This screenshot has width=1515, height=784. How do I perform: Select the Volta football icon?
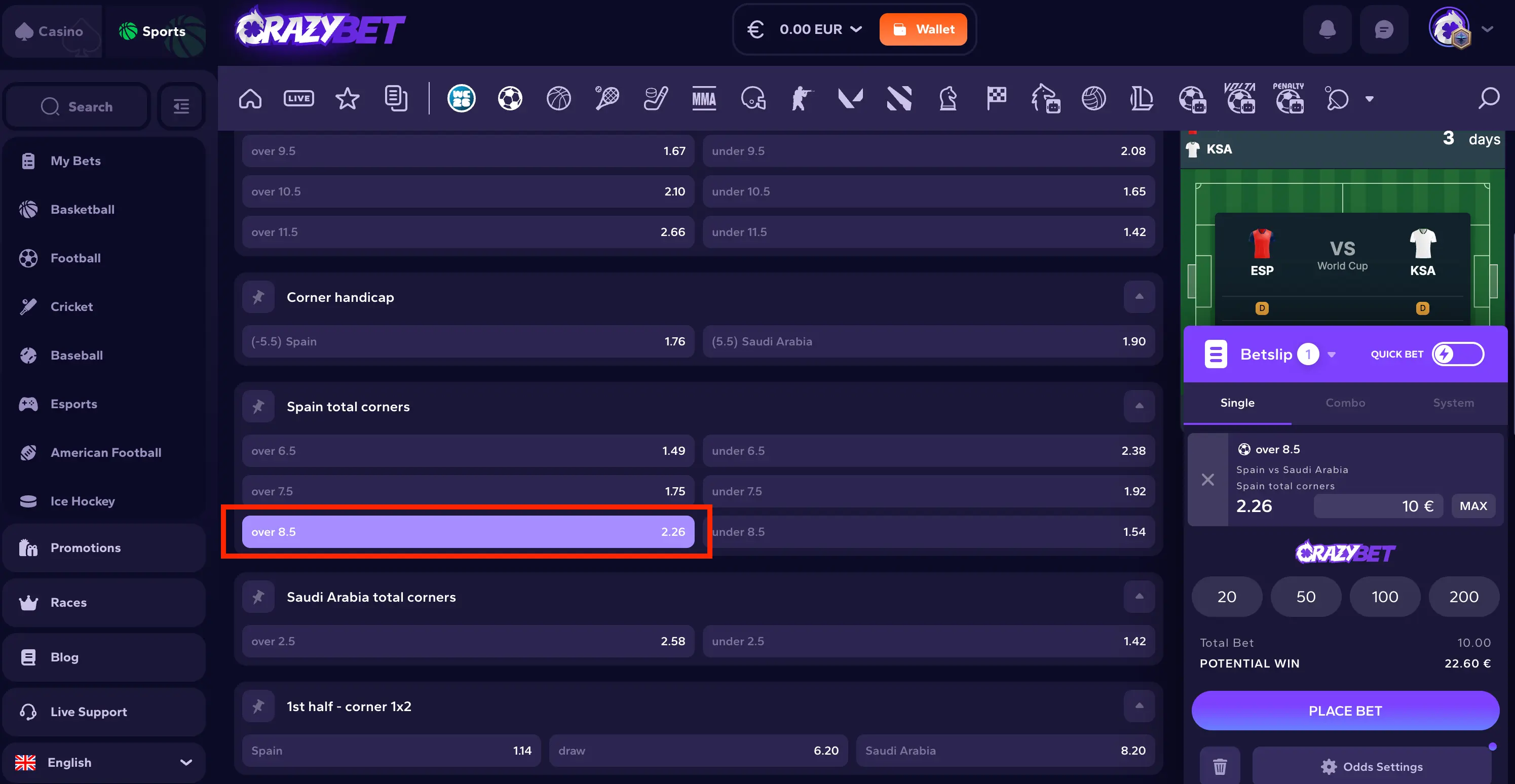click(1240, 98)
